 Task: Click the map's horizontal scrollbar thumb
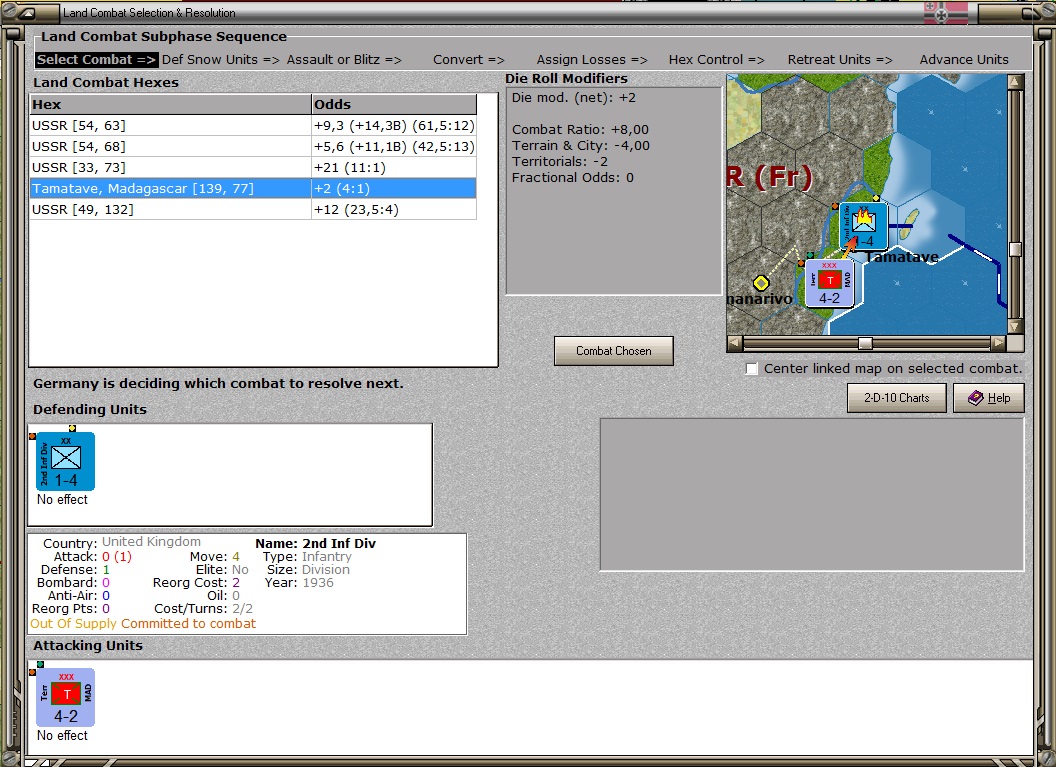tap(865, 343)
